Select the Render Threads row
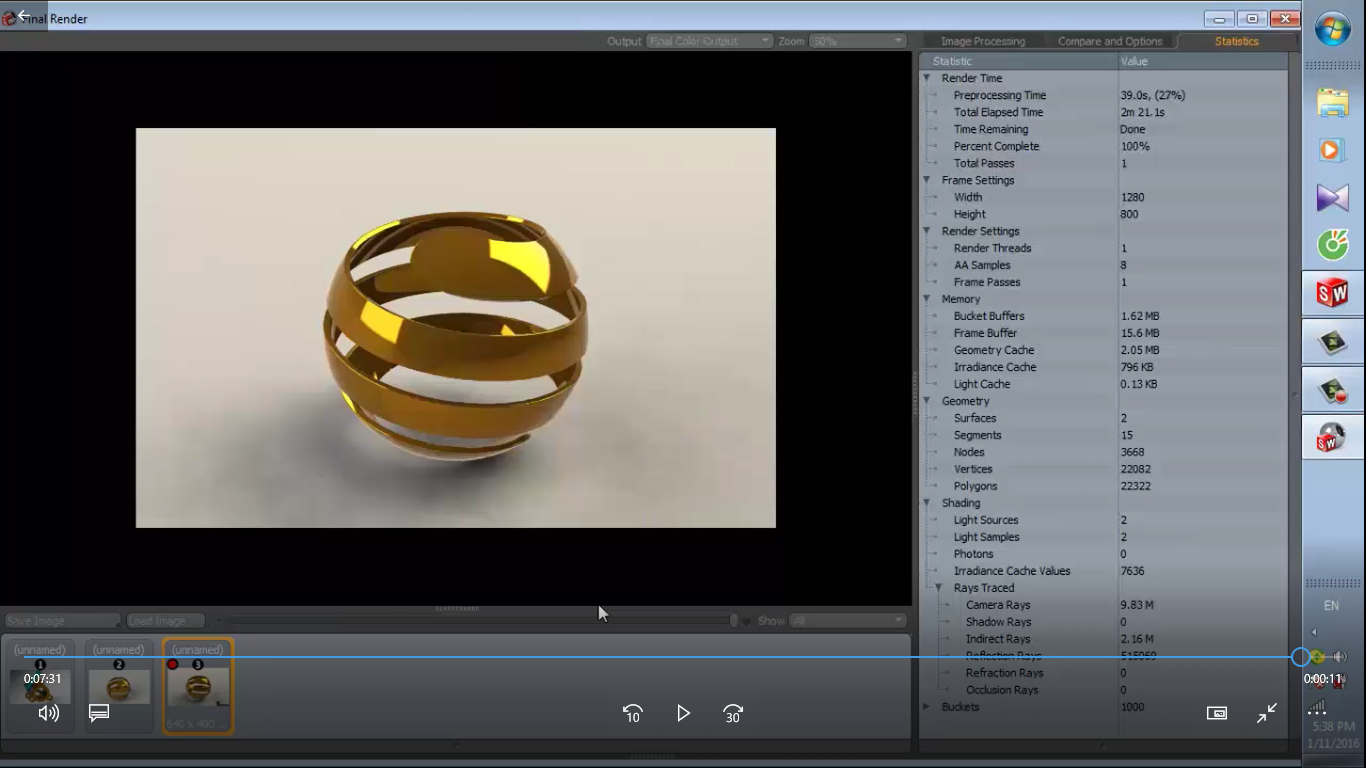 pyautogui.click(x=1103, y=248)
